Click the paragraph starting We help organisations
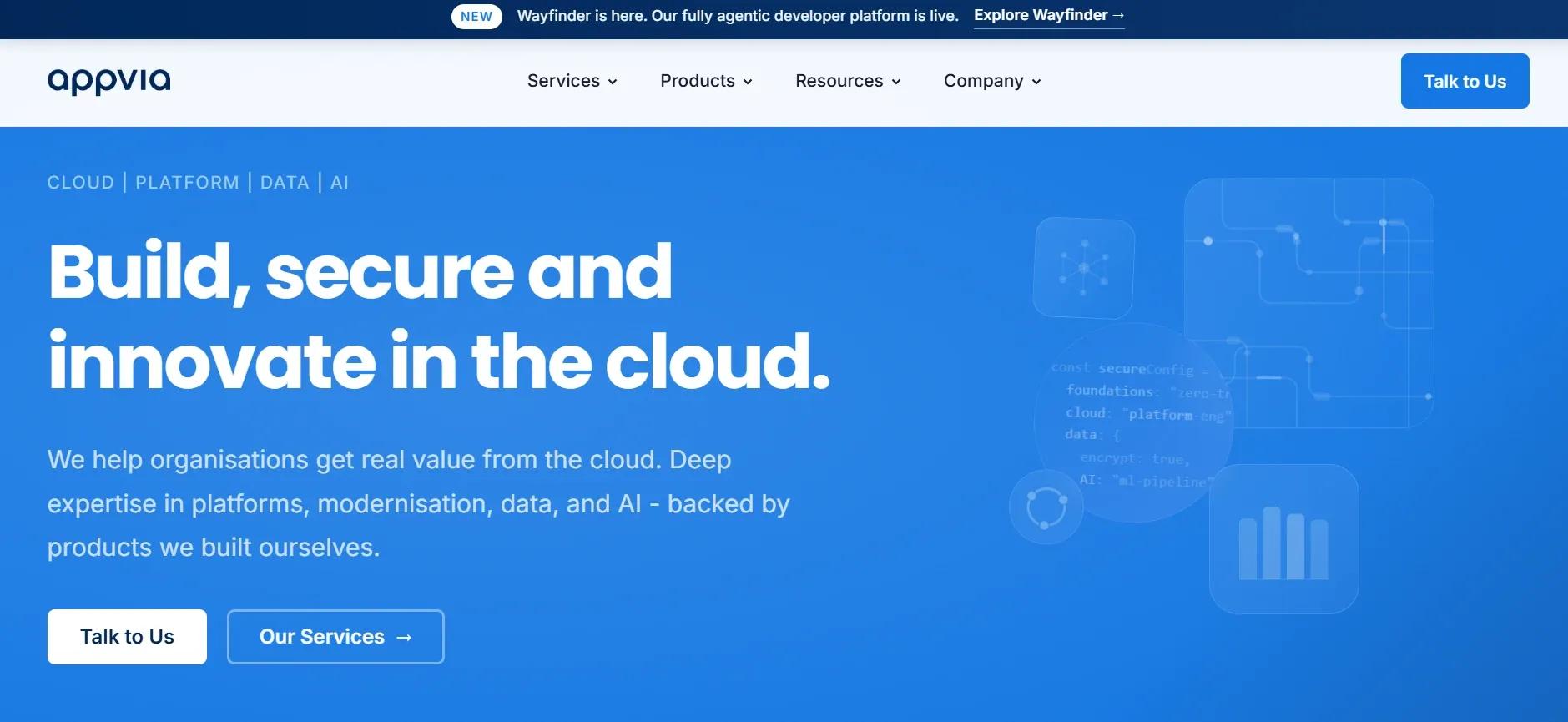 tap(418, 503)
